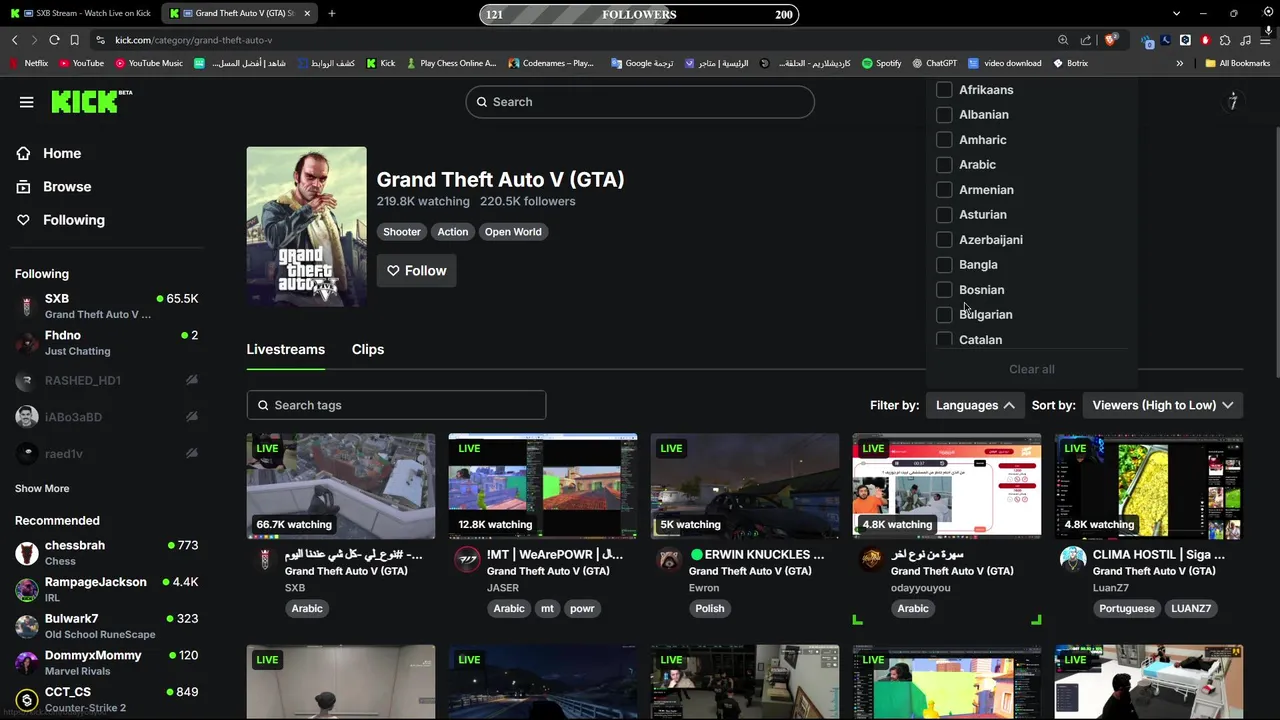This screenshot has width=1280, height=720.
Task: Check the Afrikaans language checkbox
Action: pos(944,90)
